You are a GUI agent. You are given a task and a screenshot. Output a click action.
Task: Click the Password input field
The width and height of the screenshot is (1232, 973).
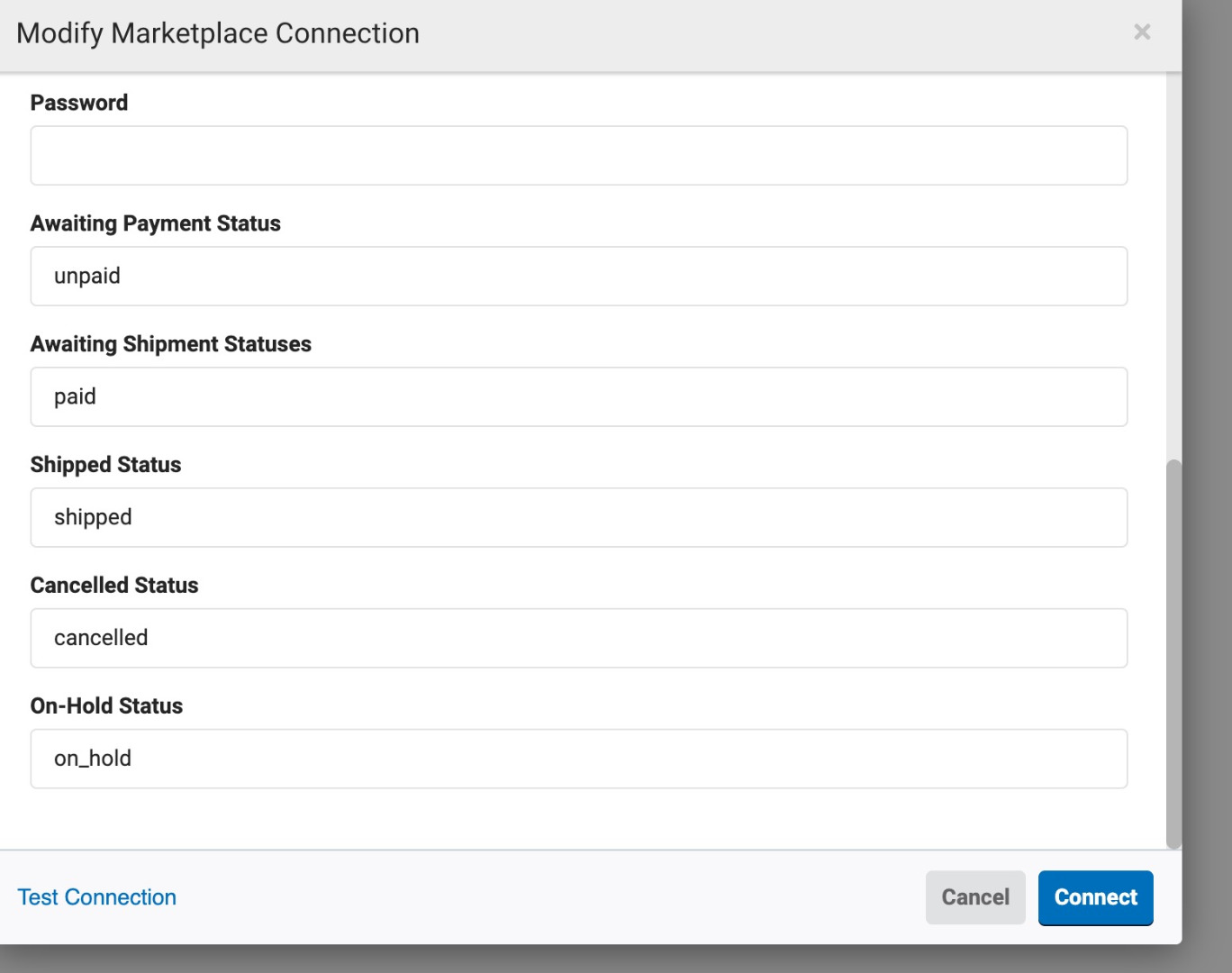coord(578,156)
